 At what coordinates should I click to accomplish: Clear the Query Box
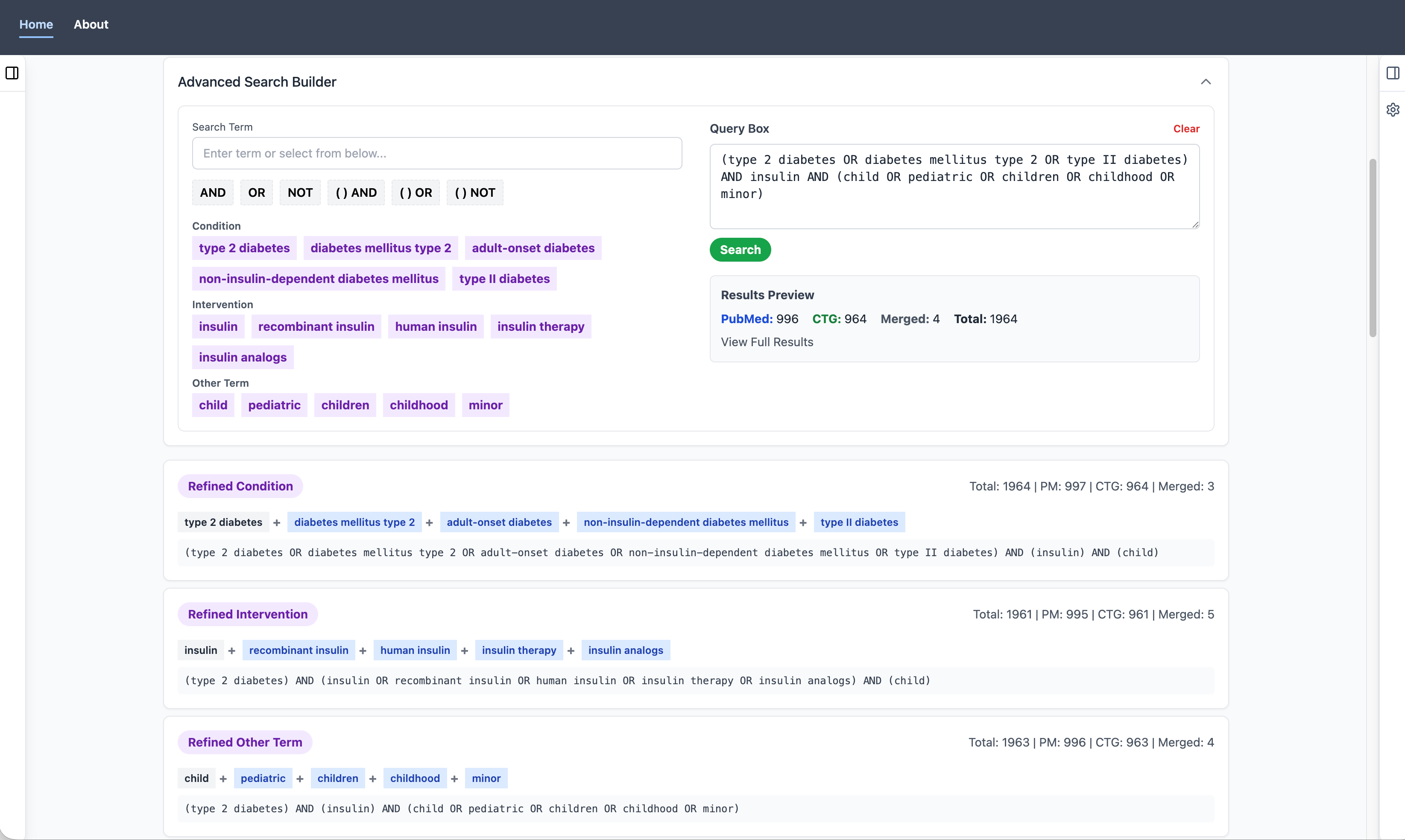[1186, 129]
